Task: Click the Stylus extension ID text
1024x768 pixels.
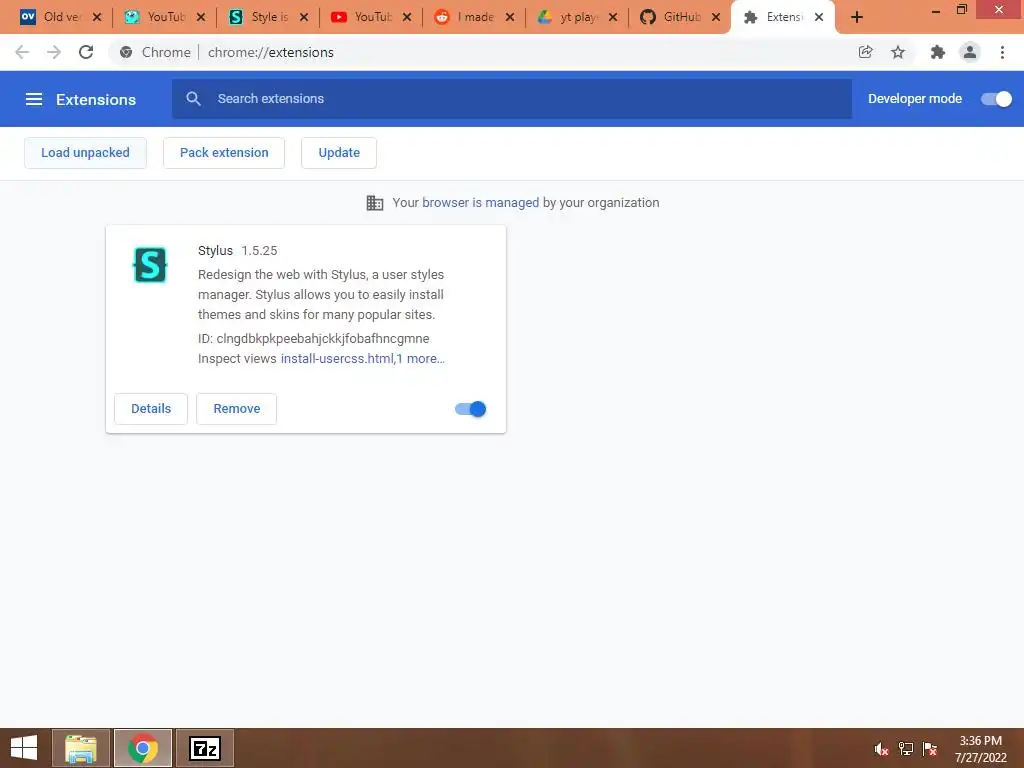Action: 313,339
